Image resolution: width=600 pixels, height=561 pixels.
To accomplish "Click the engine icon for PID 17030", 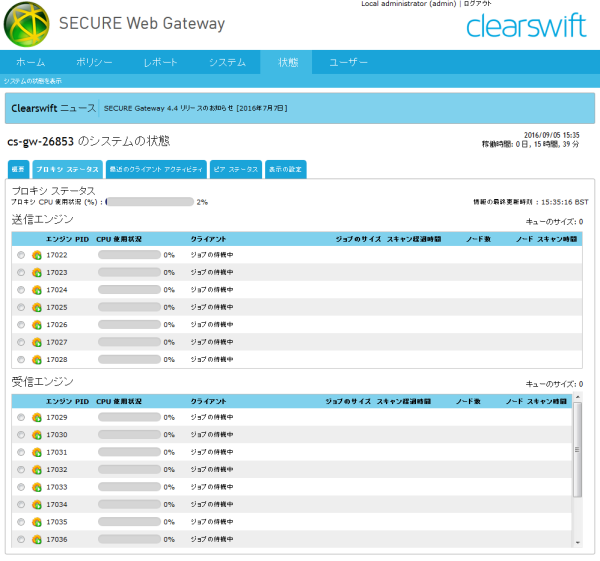I will pyautogui.click(x=37, y=435).
